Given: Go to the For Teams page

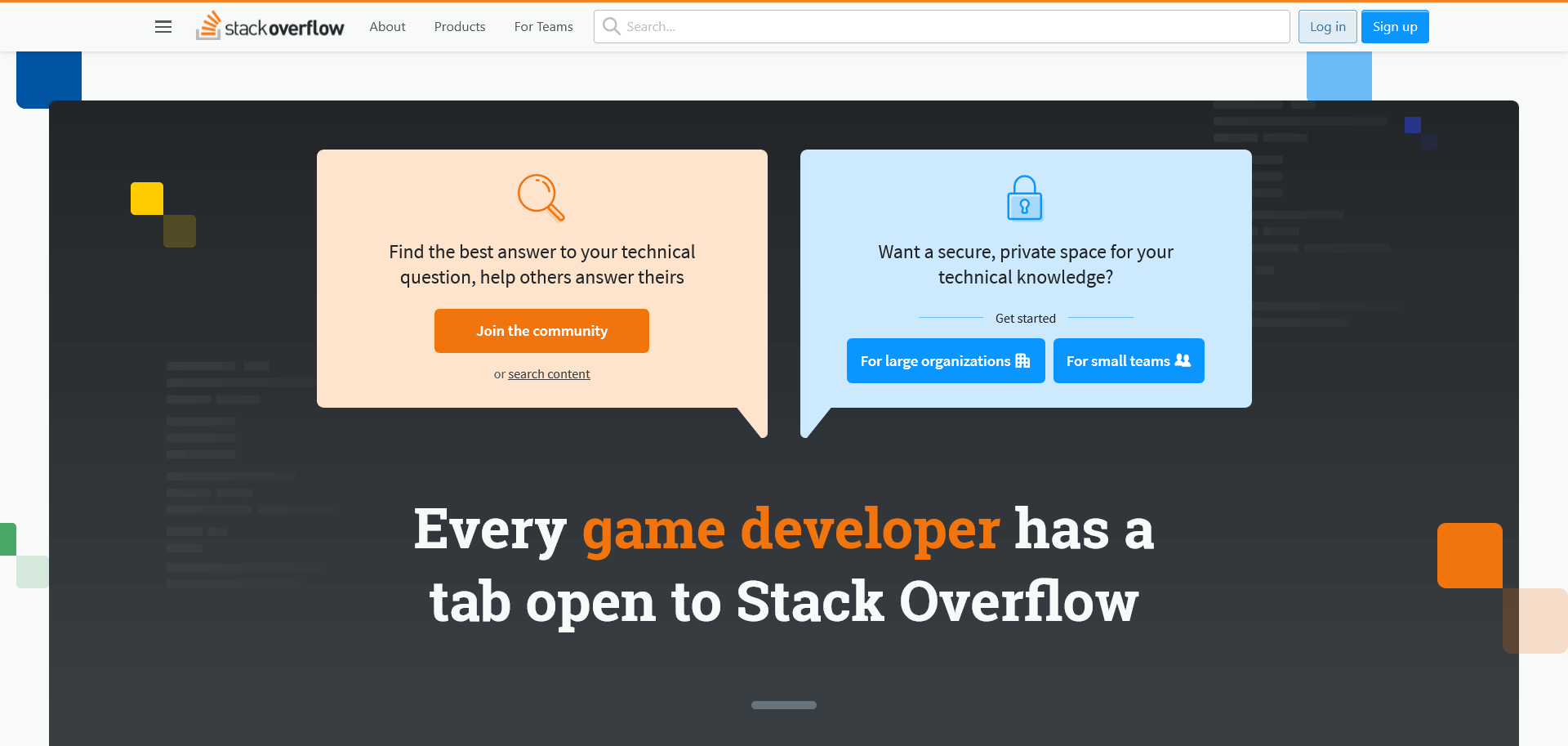Looking at the screenshot, I should pyautogui.click(x=543, y=27).
